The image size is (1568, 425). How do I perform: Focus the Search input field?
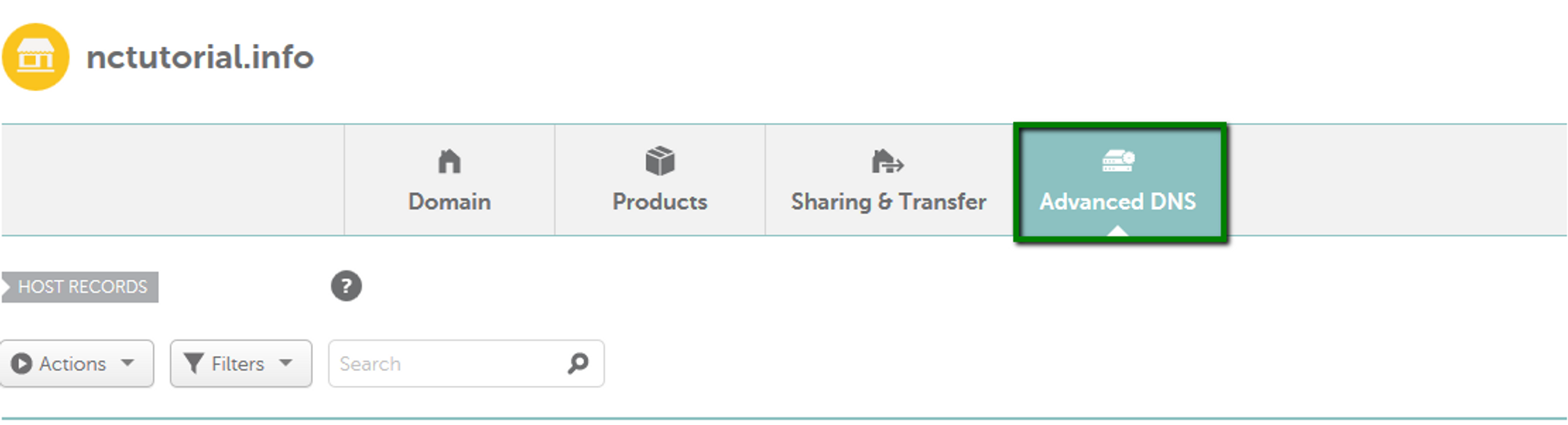click(447, 364)
